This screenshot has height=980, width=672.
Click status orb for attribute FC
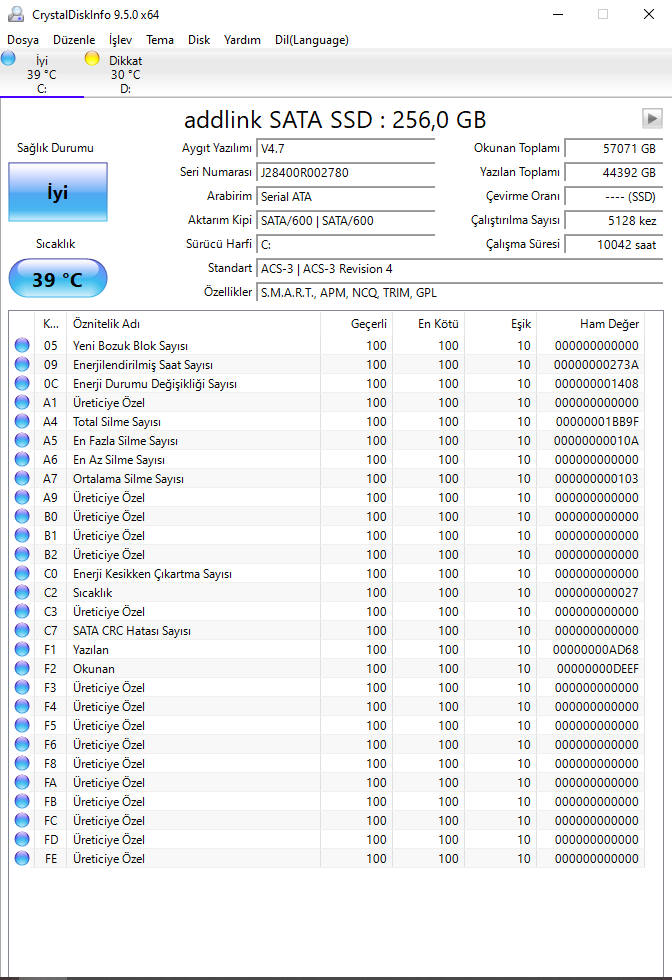click(x=22, y=820)
